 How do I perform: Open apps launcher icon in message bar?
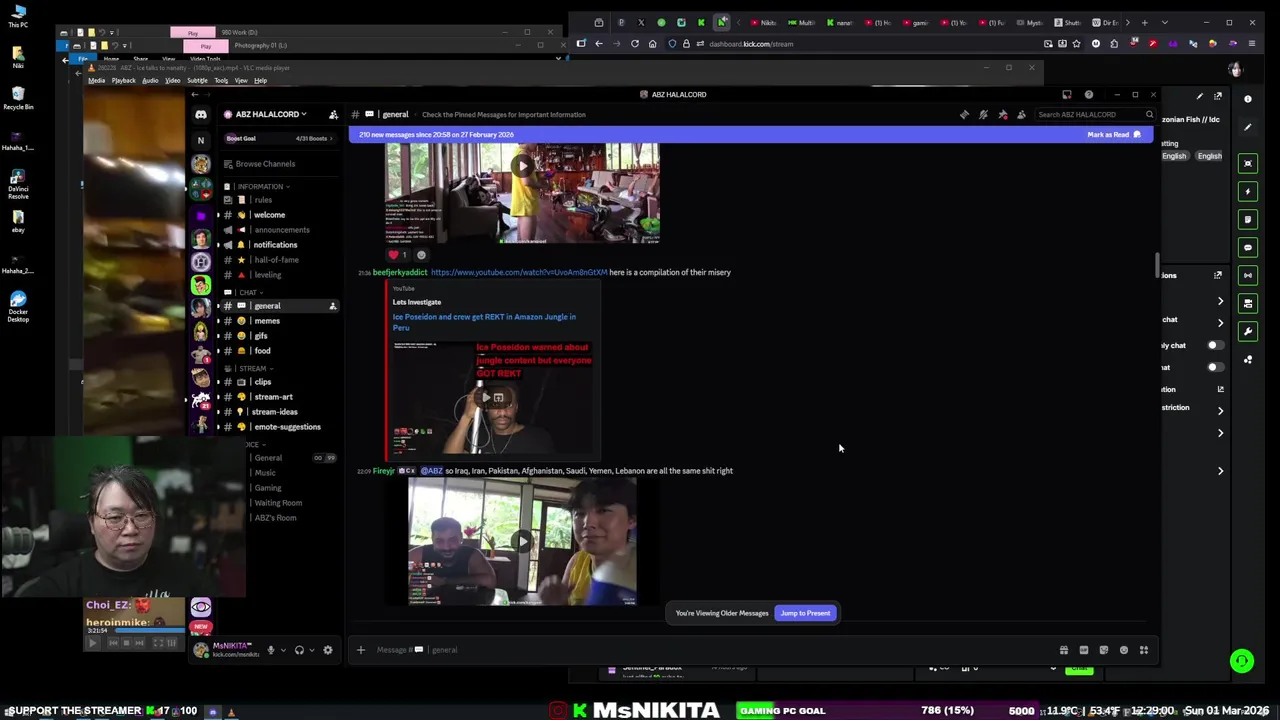click(1144, 650)
